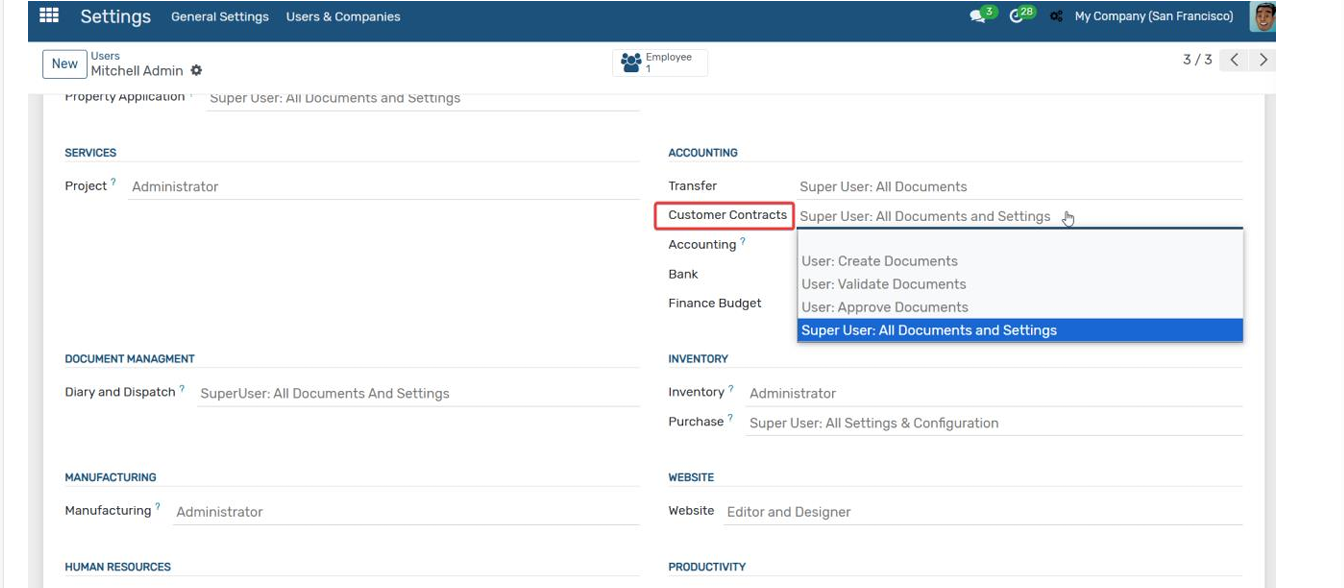This screenshot has width=1344, height=588.
Task: Click the 'INVENTORY' section heading
Action: tap(698, 359)
